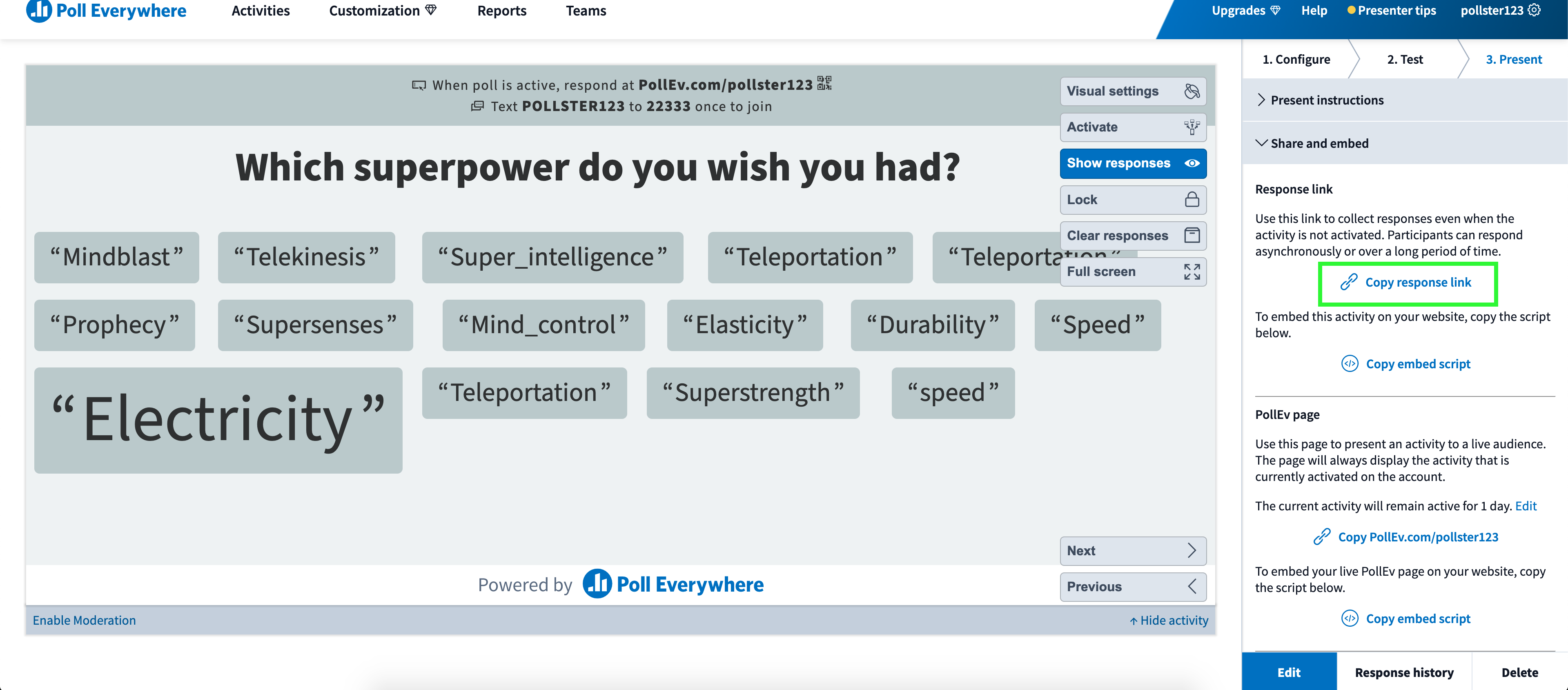Click the embed script code icon under PollEv page
The image size is (1568, 690).
coord(1350,618)
